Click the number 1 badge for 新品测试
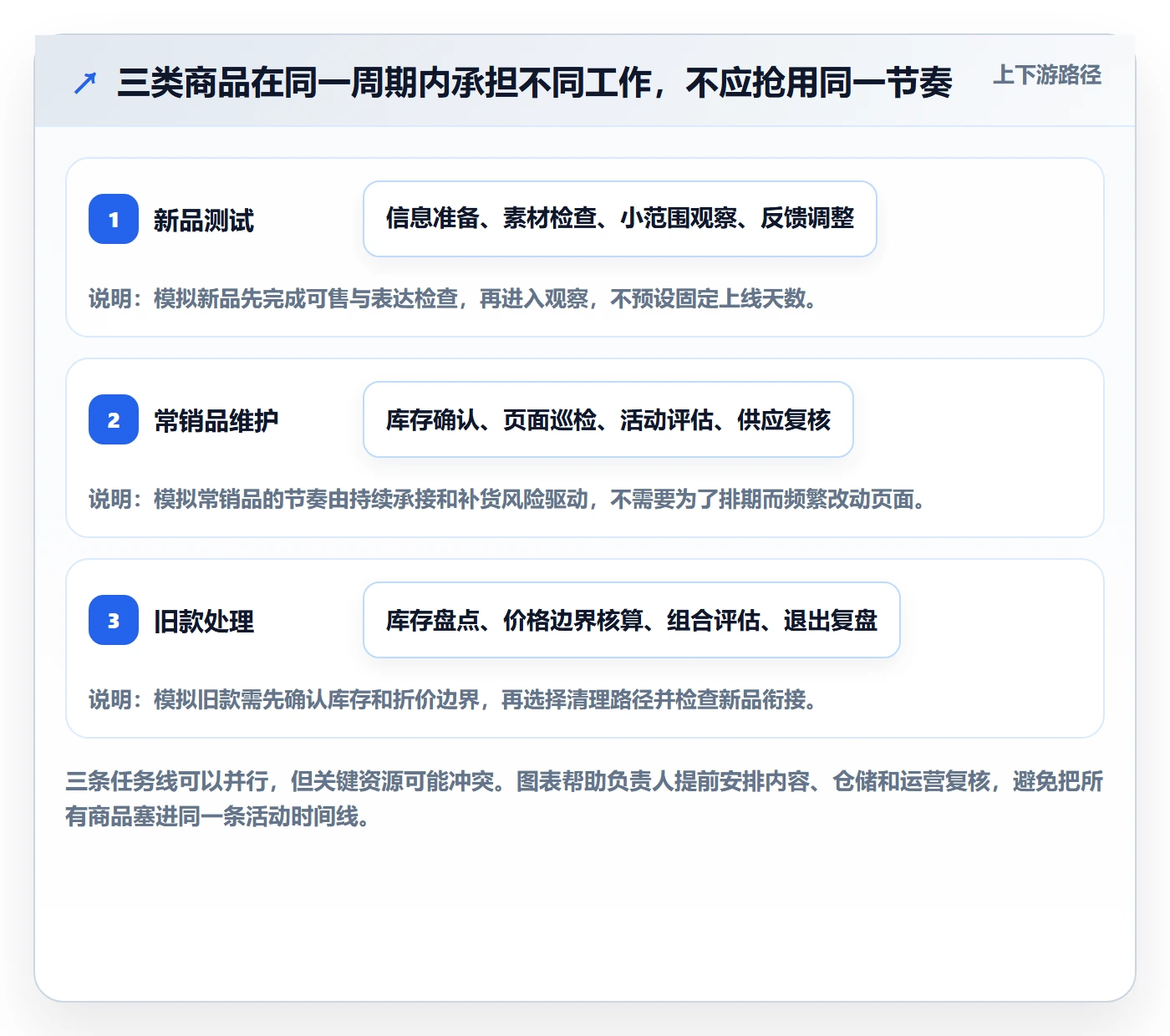This screenshot has height=1036, width=1170. pyautogui.click(x=114, y=219)
